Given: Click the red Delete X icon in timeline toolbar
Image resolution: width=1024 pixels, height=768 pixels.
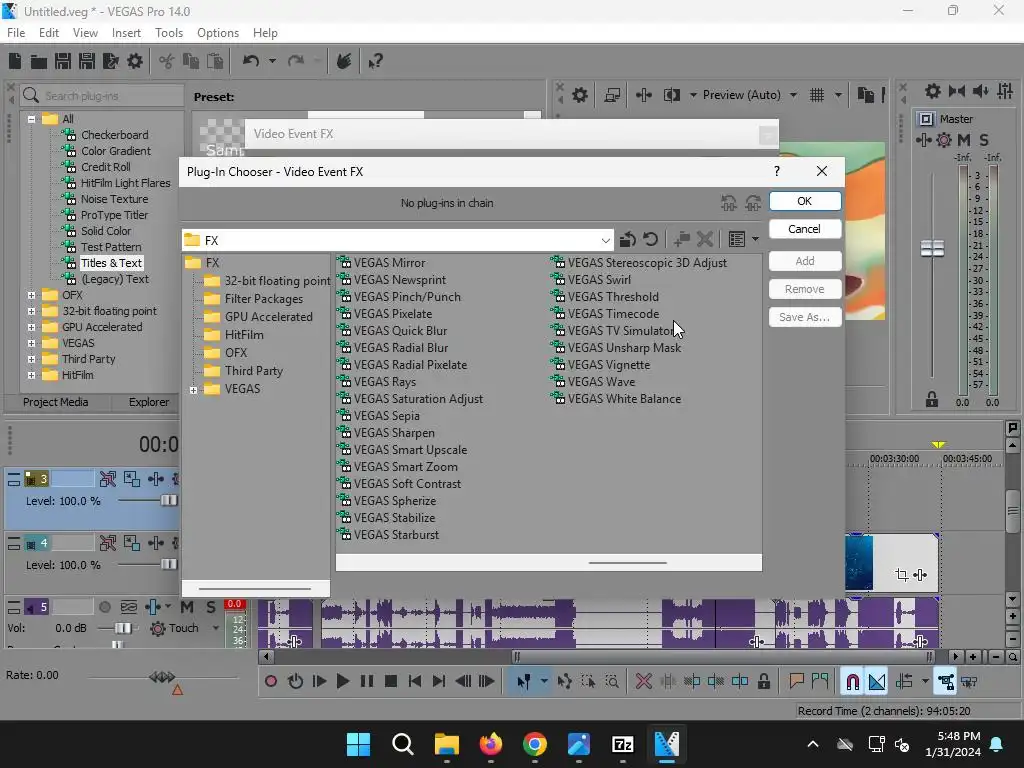Looking at the screenshot, I should (x=644, y=682).
